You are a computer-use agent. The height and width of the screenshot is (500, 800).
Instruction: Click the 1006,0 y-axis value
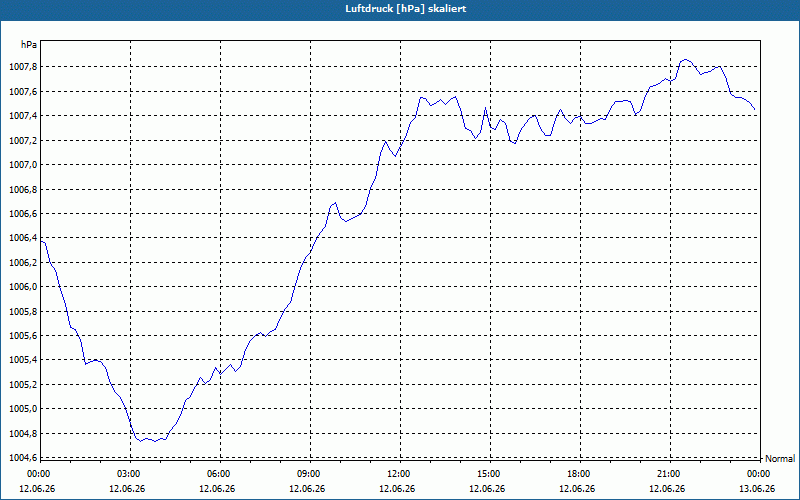(x=23, y=287)
